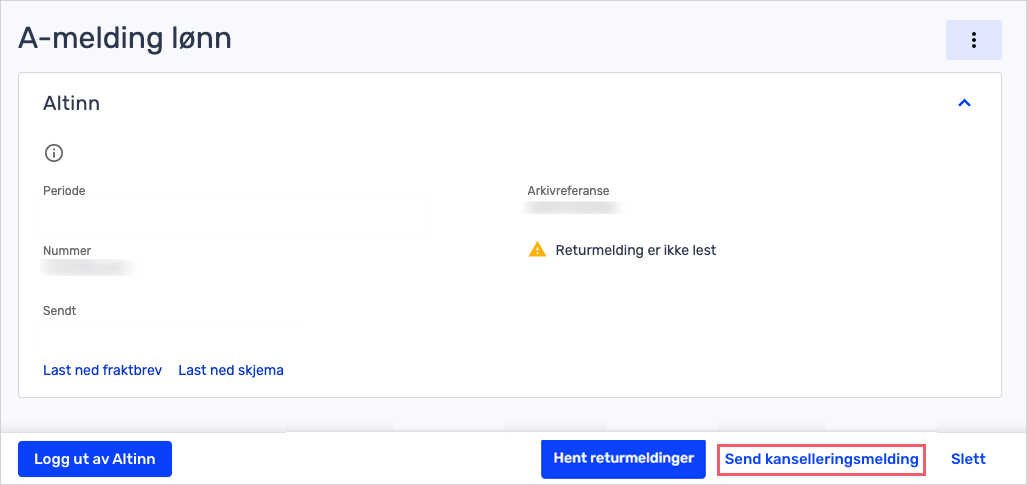This screenshot has width=1027, height=485.
Task: Fetch feedback with Hent returmeldinger
Action: pos(623,459)
